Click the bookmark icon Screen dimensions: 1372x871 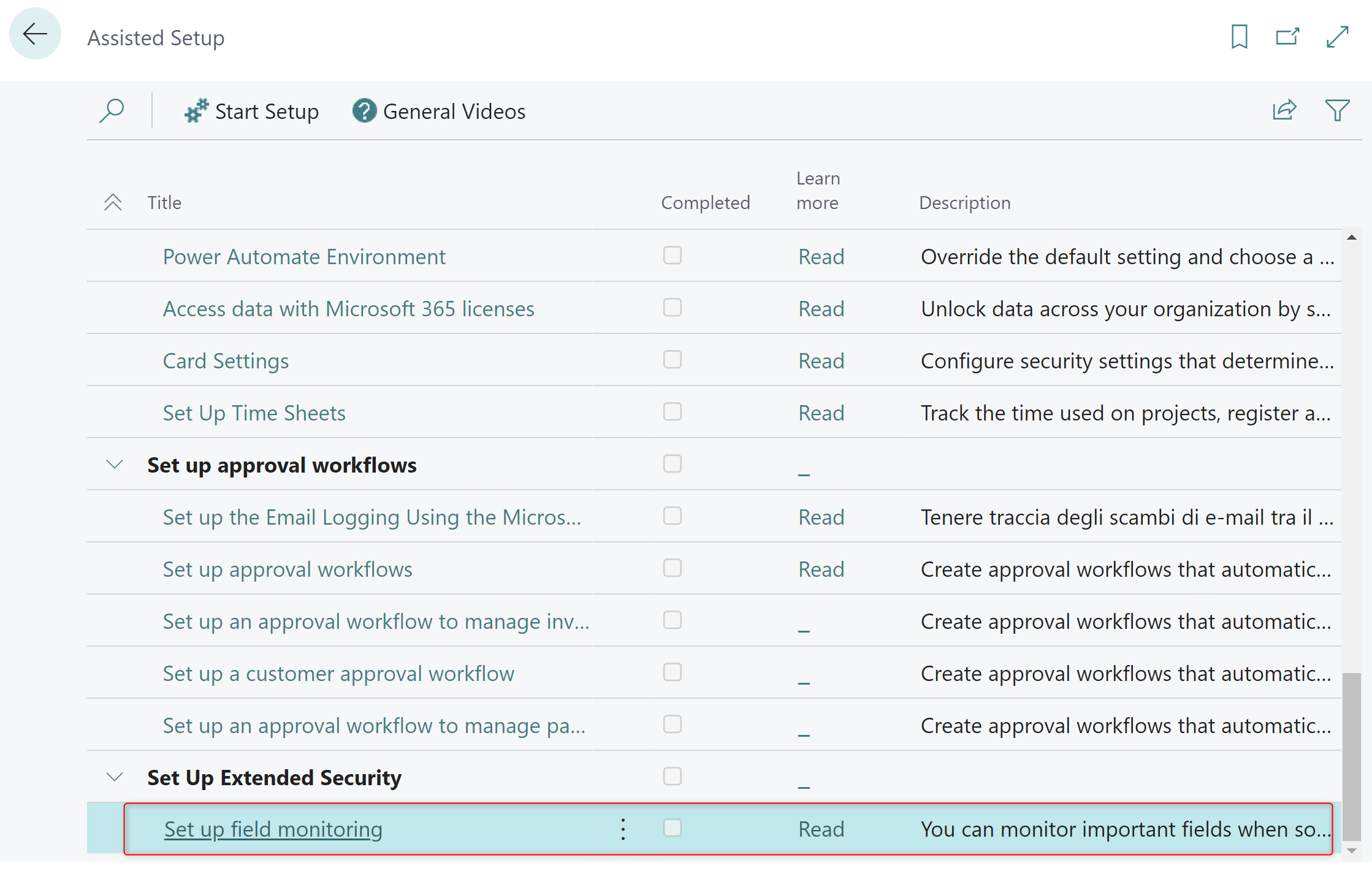tap(1239, 37)
